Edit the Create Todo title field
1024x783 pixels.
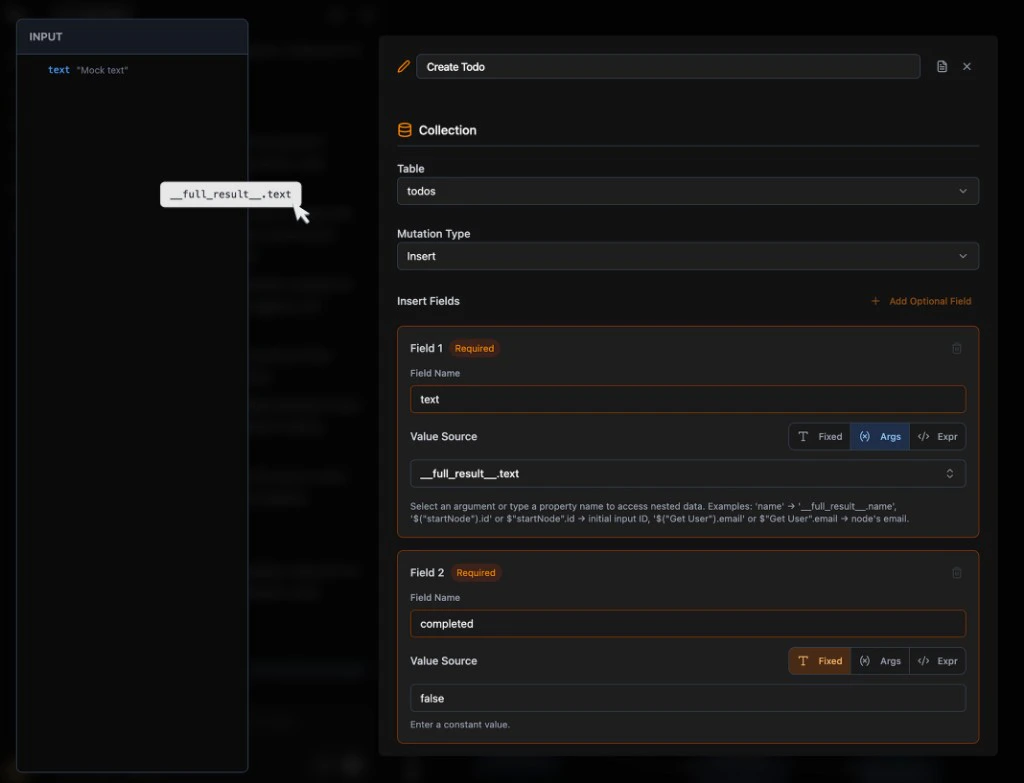668,67
